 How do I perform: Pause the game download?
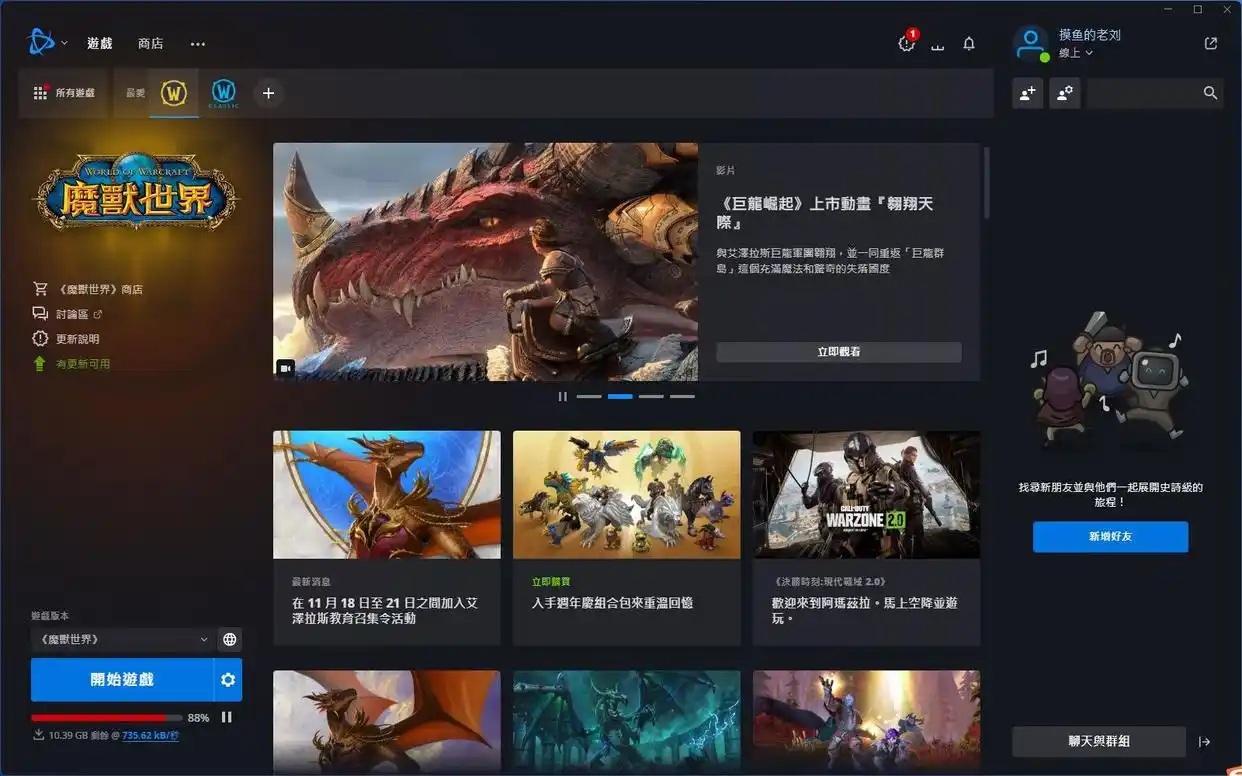coord(227,717)
